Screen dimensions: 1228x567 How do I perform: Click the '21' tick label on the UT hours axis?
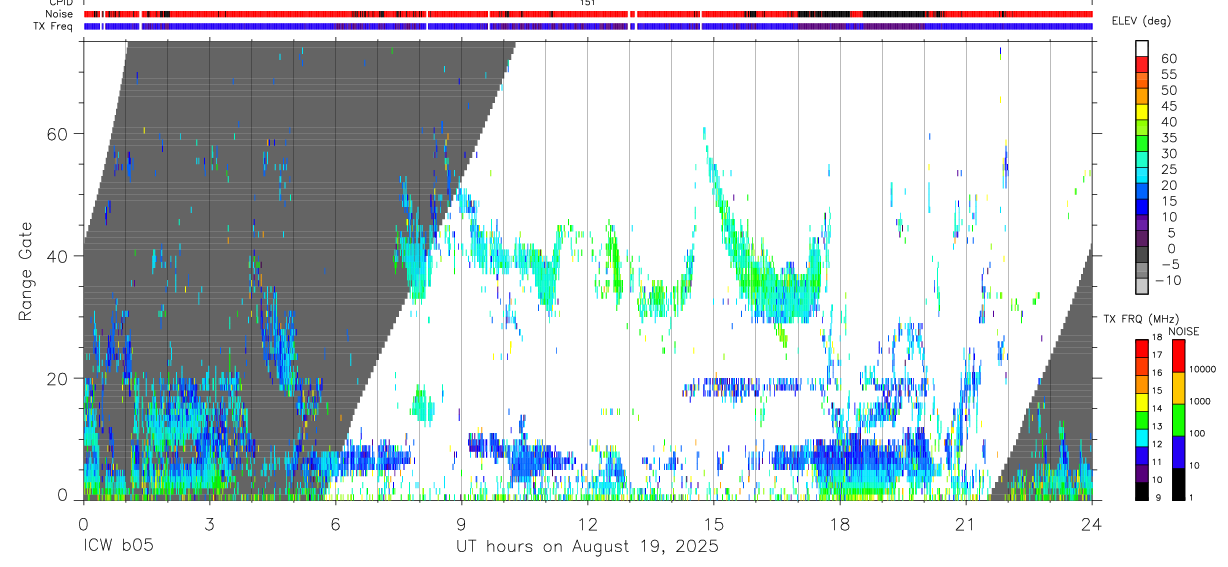965,523
